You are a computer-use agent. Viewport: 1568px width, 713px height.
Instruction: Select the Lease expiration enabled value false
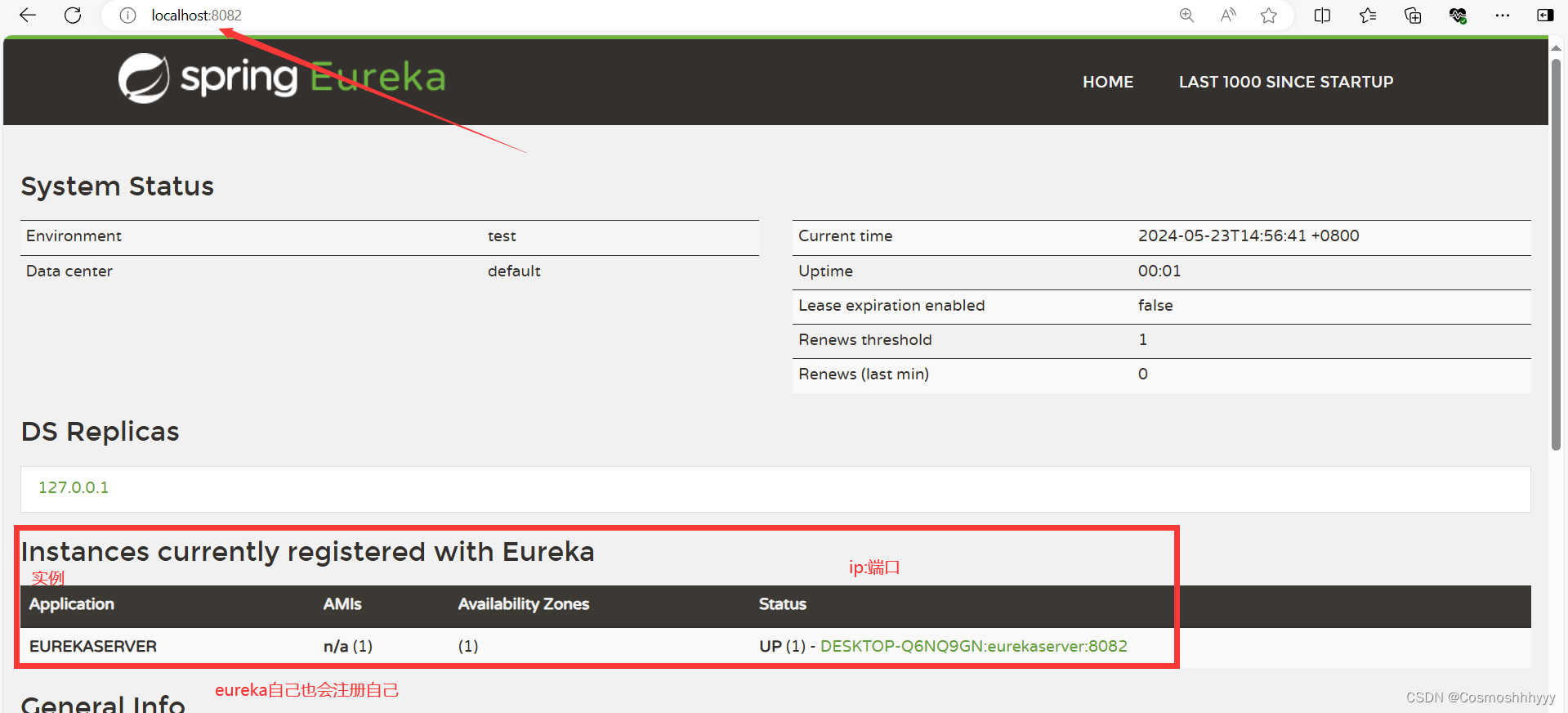[1155, 305]
